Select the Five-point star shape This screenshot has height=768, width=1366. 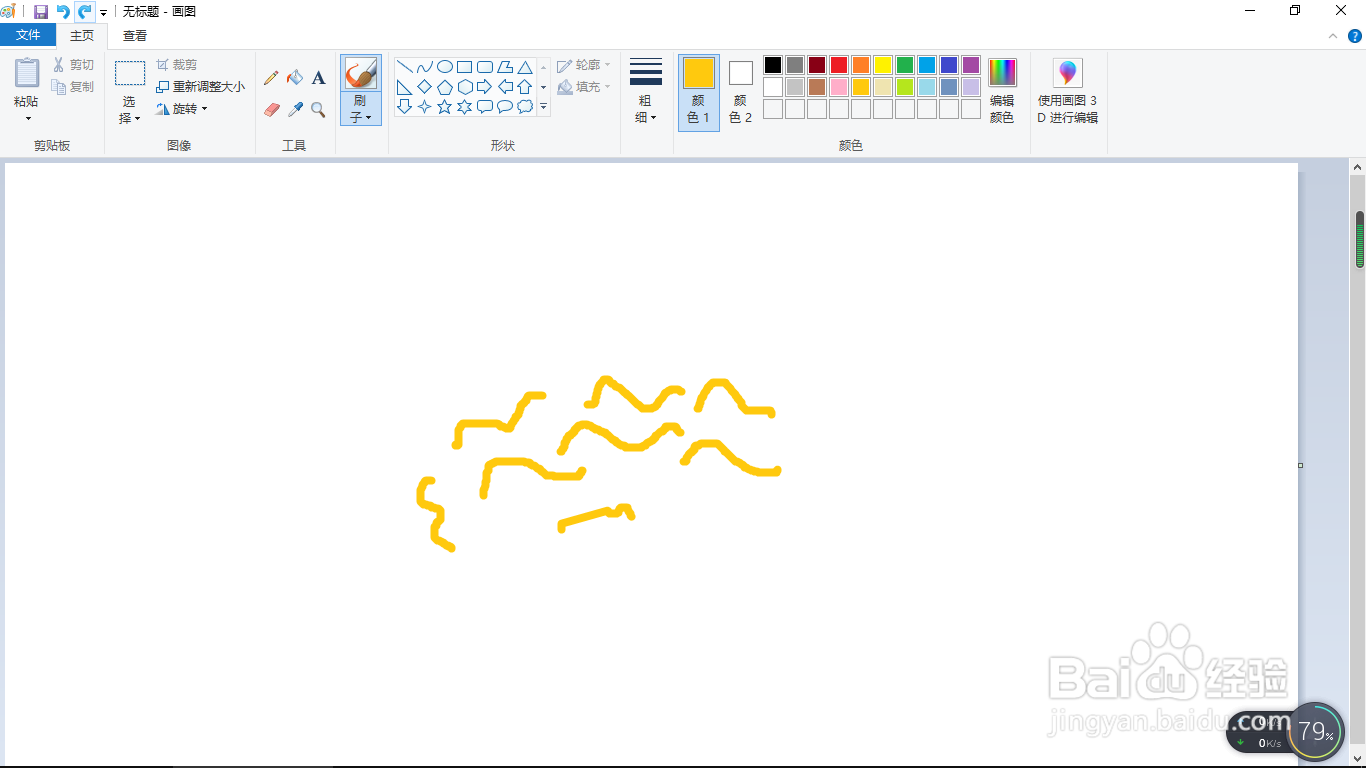click(445, 106)
